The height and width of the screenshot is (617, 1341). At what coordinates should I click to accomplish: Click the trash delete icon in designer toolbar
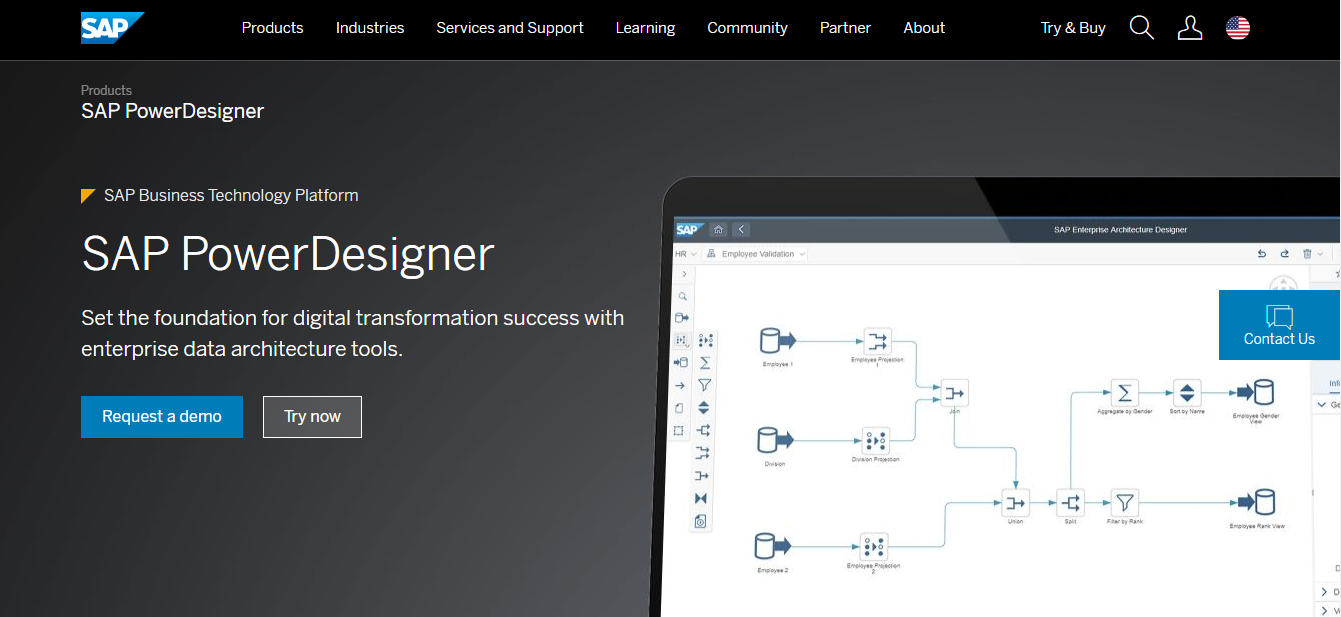tap(1307, 254)
